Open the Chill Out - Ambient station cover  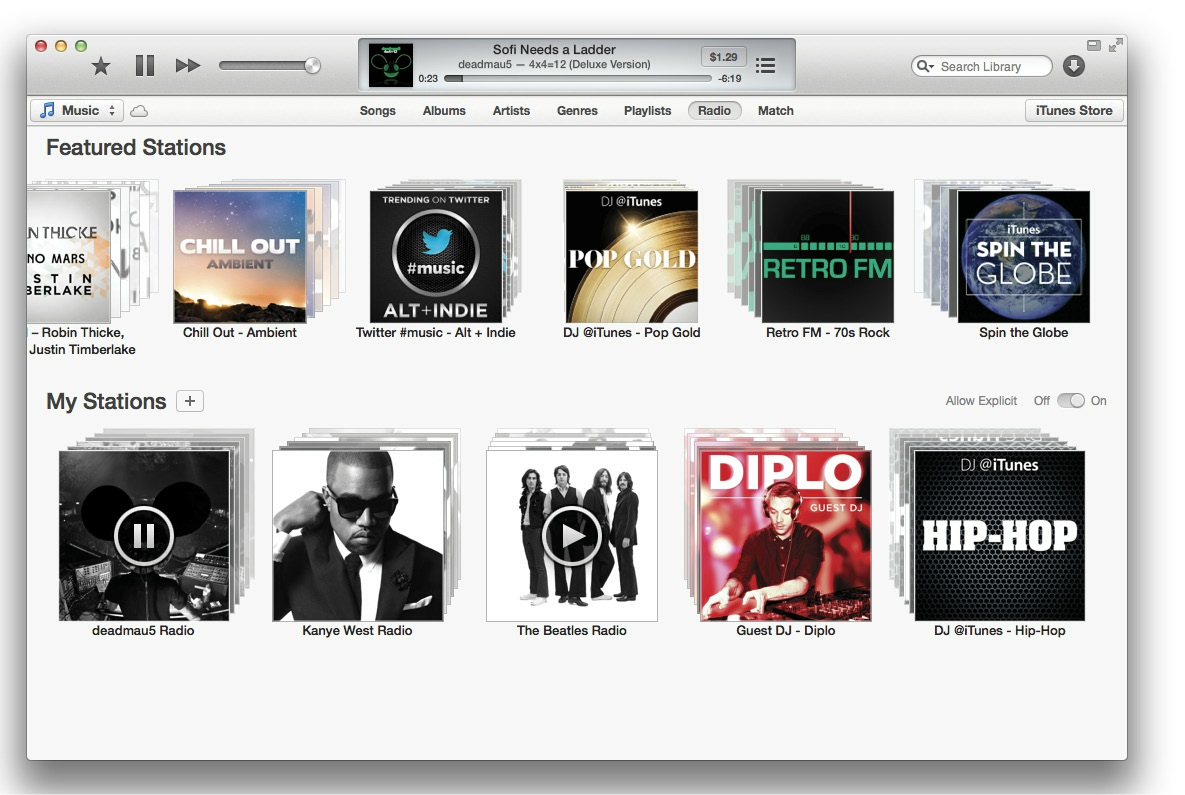pos(240,256)
